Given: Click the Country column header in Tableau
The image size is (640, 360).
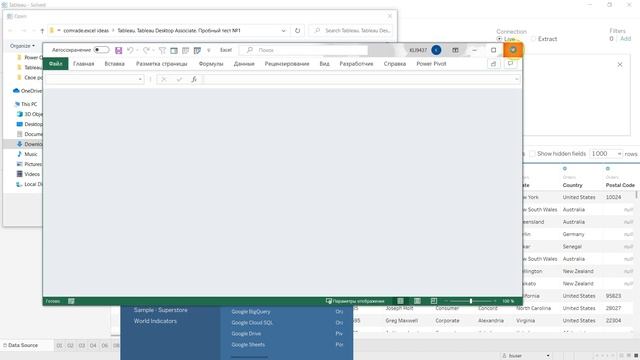Looking at the screenshot, I should pos(573,185).
